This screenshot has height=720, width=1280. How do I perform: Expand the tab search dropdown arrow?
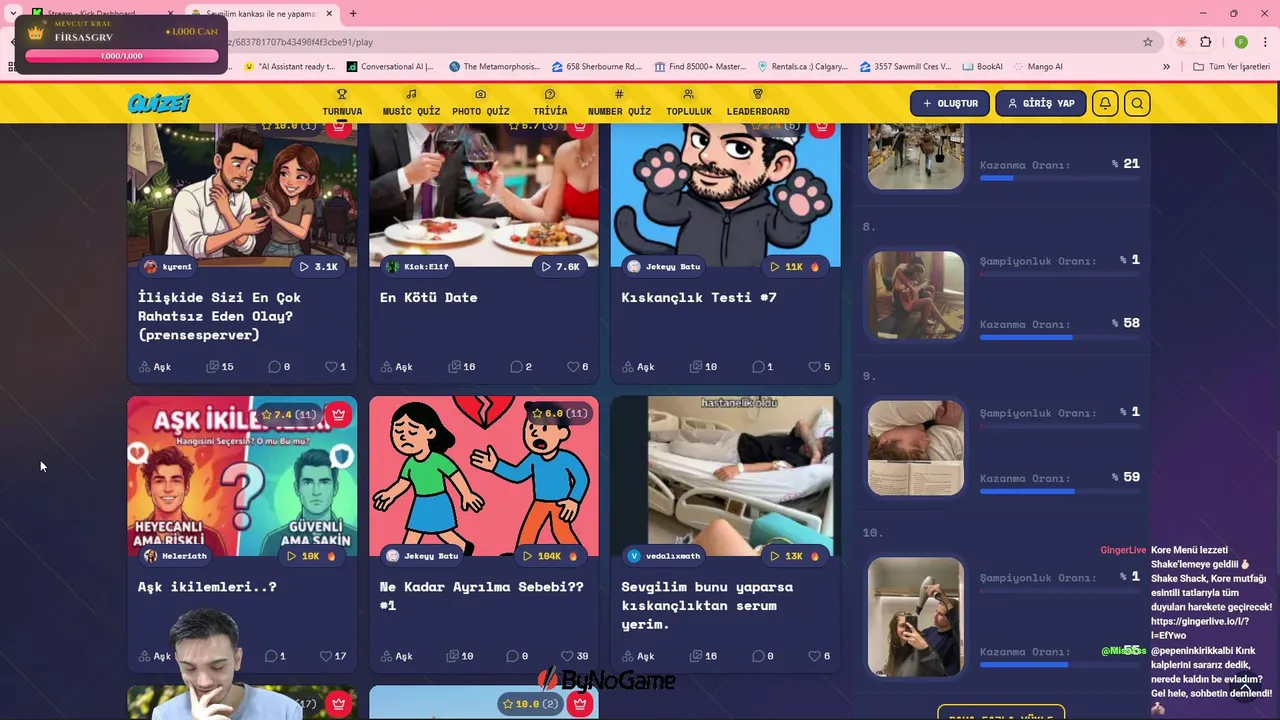13,14
